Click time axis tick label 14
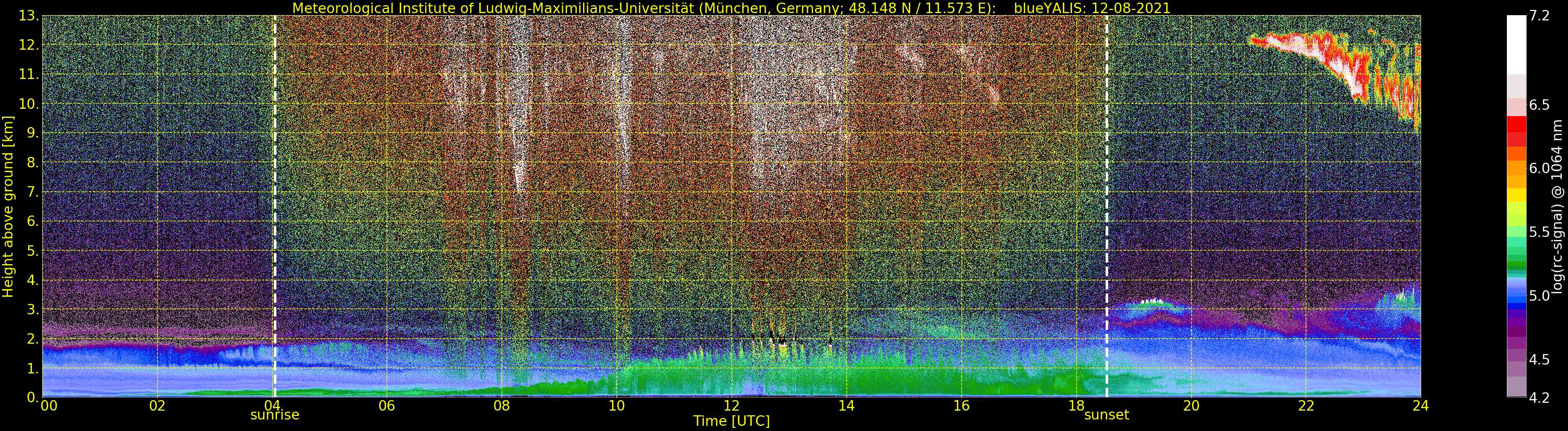1568x431 pixels. pyautogui.click(x=846, y=405)
